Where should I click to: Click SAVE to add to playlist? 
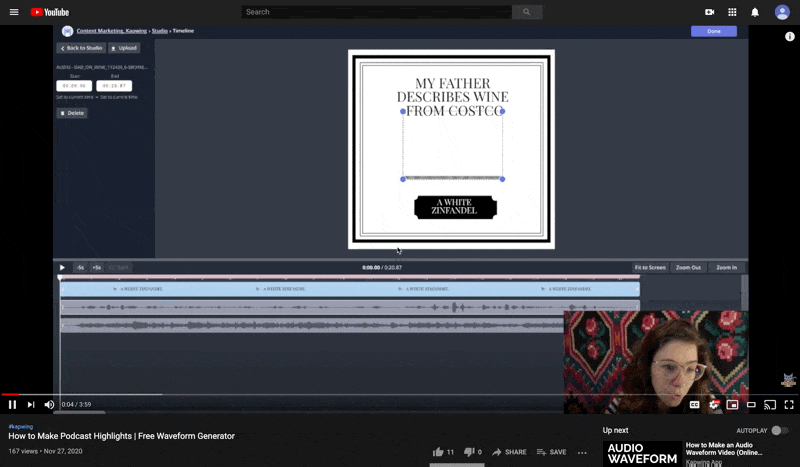pyautogui.click(x=551, y=452)
